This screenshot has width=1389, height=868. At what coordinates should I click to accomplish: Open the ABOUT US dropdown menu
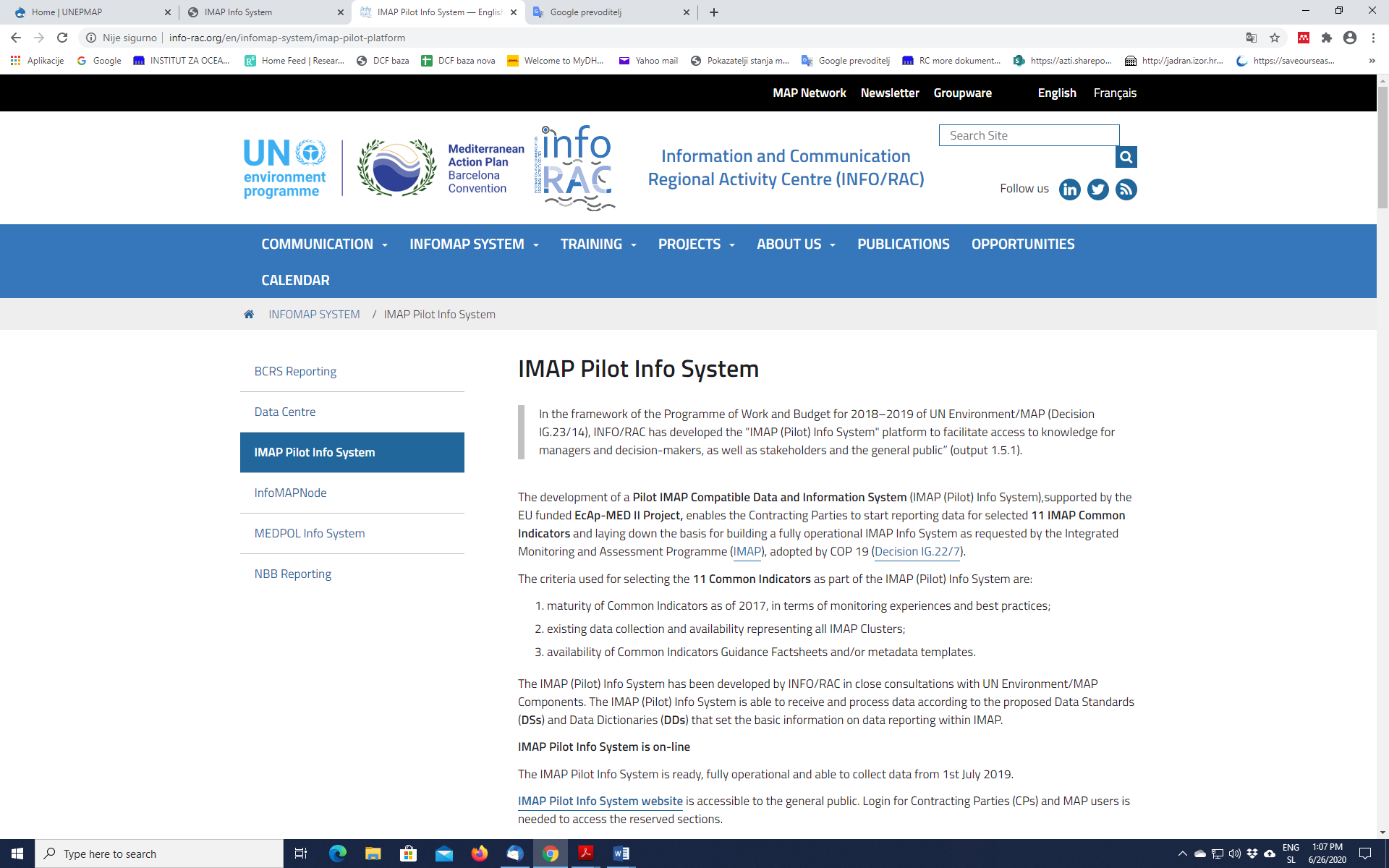click(796, 244)
